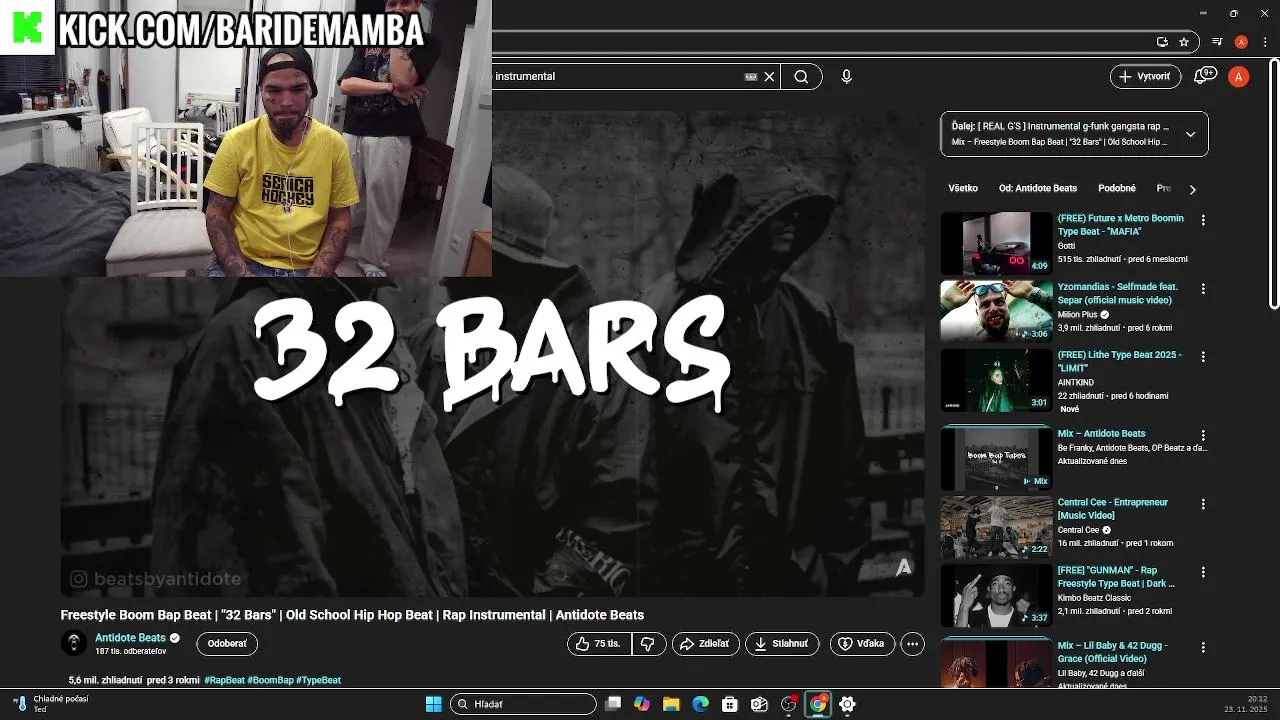The height and width of the screenshot is (720, 1280).
Task: Open the on-screen keyboard icon in search box
Action: pos(751,76)
